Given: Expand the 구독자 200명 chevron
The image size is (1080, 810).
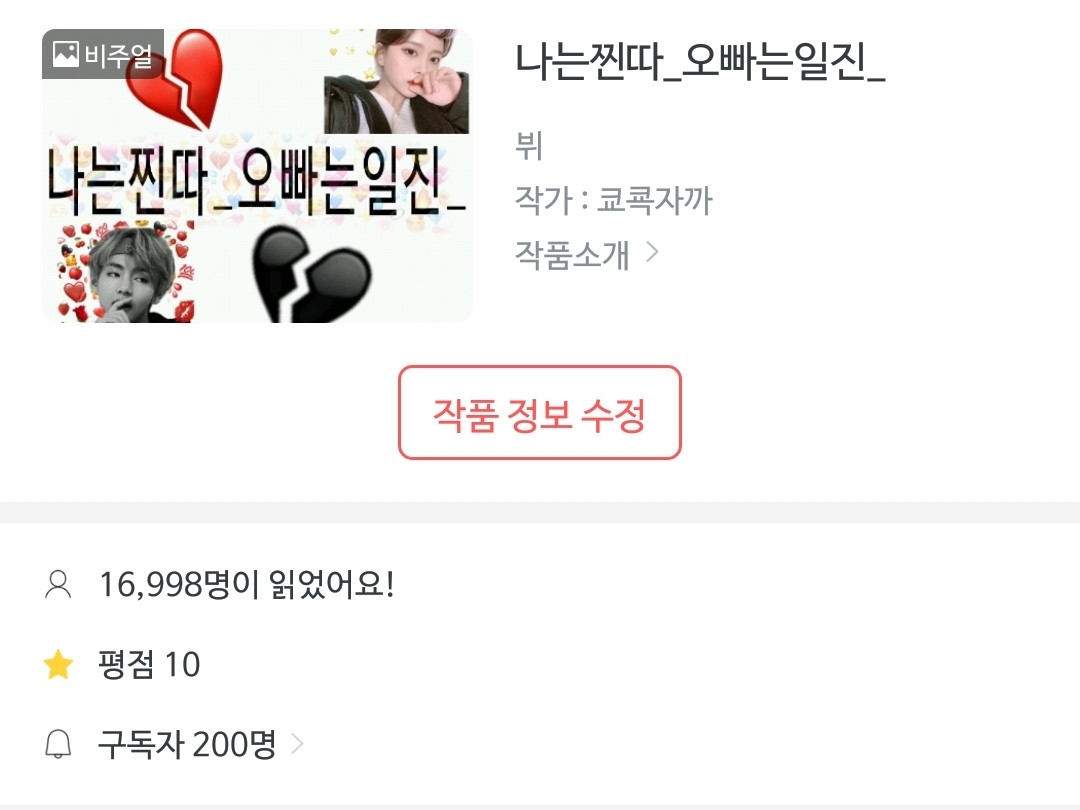Looking at the screenshot, I should pyautogui.click(x=298, y=744).
